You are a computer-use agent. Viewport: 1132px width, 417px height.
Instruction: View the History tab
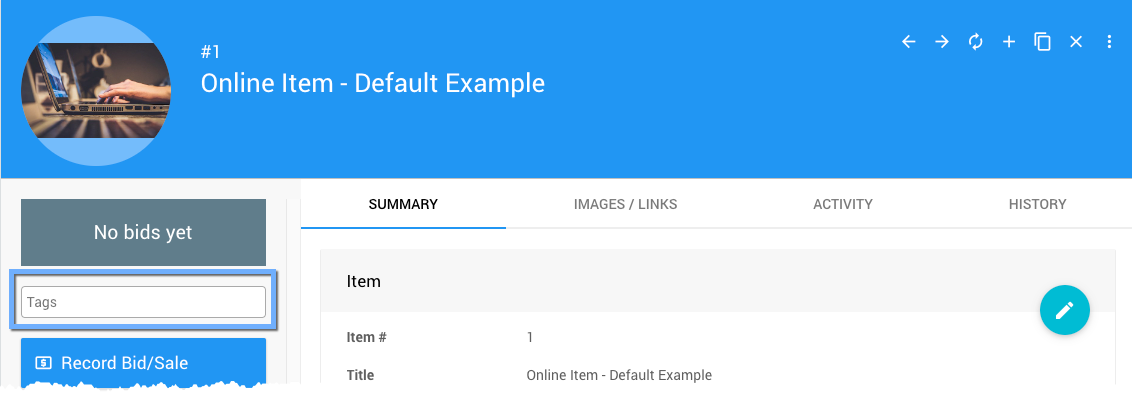click(x=1037, y=204)
